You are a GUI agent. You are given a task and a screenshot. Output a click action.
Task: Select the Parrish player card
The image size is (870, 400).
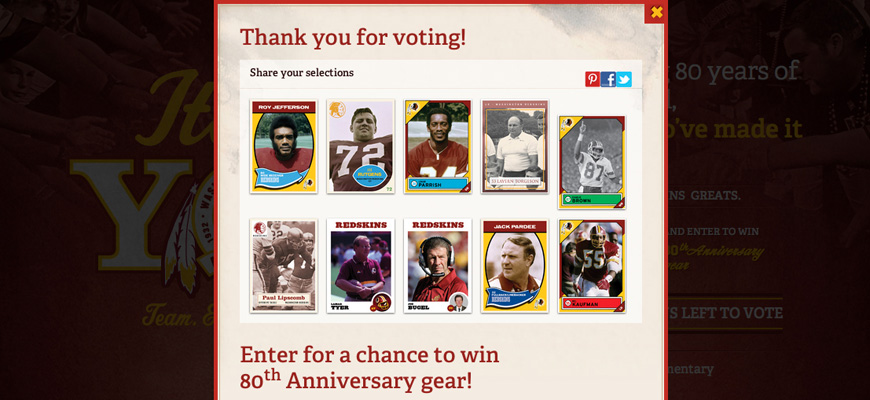[x=438, y=146]
